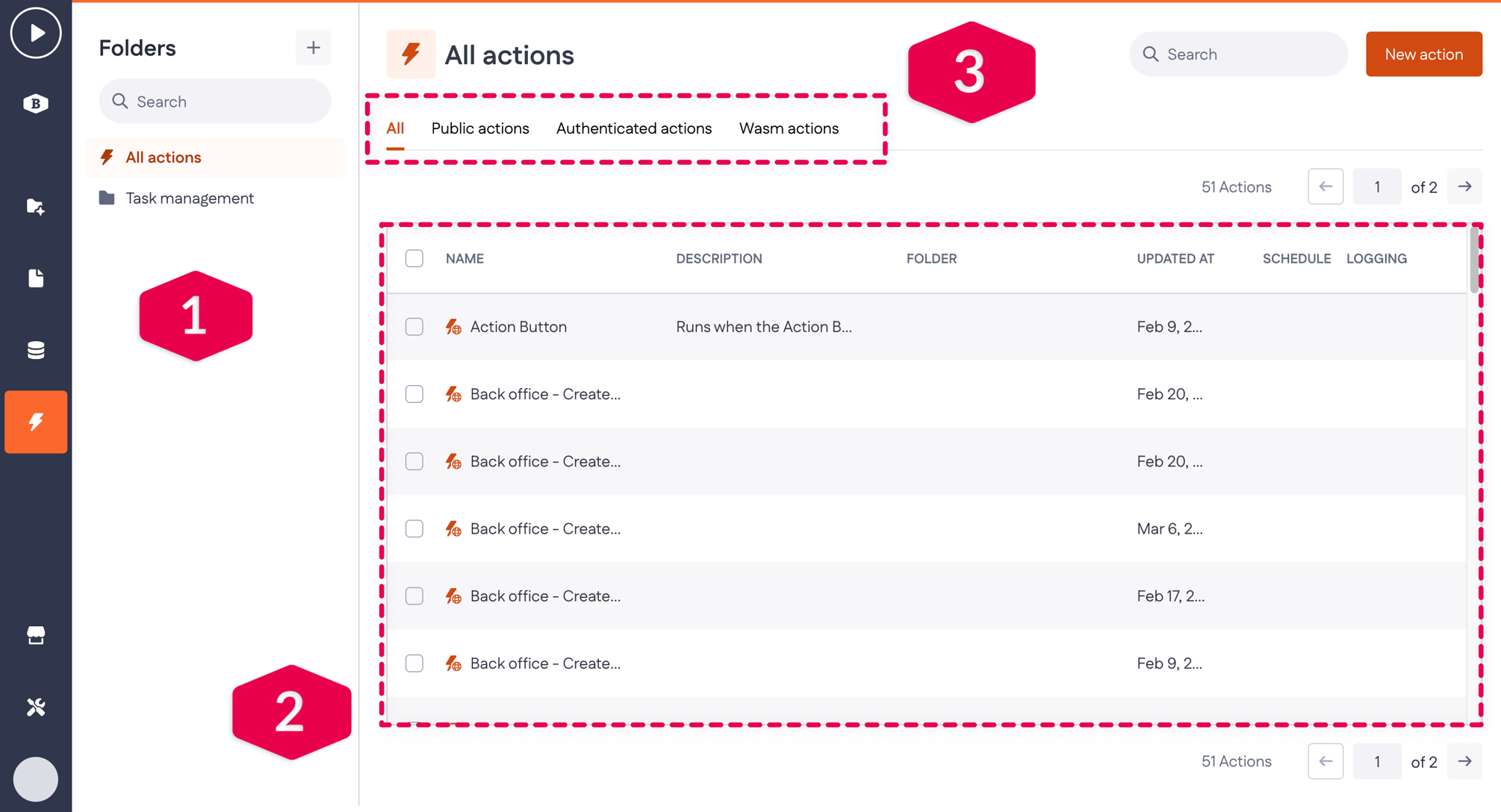Image resolution: width=1501 pixels, height=812 pixels.
Task: Click the New action button
Action: click(1423, 54)
